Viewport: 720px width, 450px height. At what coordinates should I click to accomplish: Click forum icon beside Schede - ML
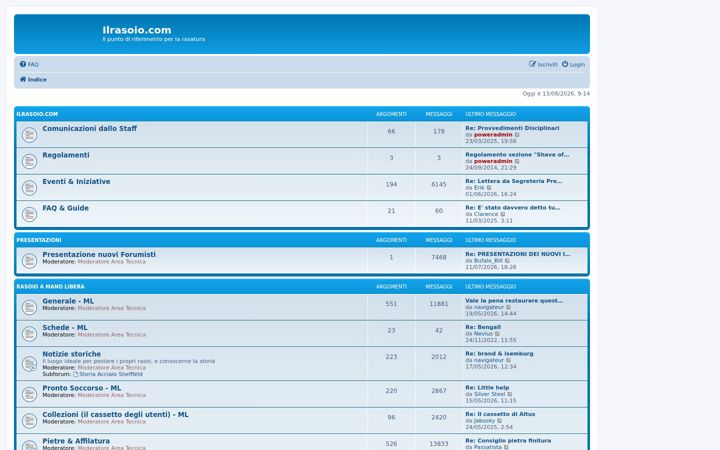pyautogui.click(x=29, y=334)
